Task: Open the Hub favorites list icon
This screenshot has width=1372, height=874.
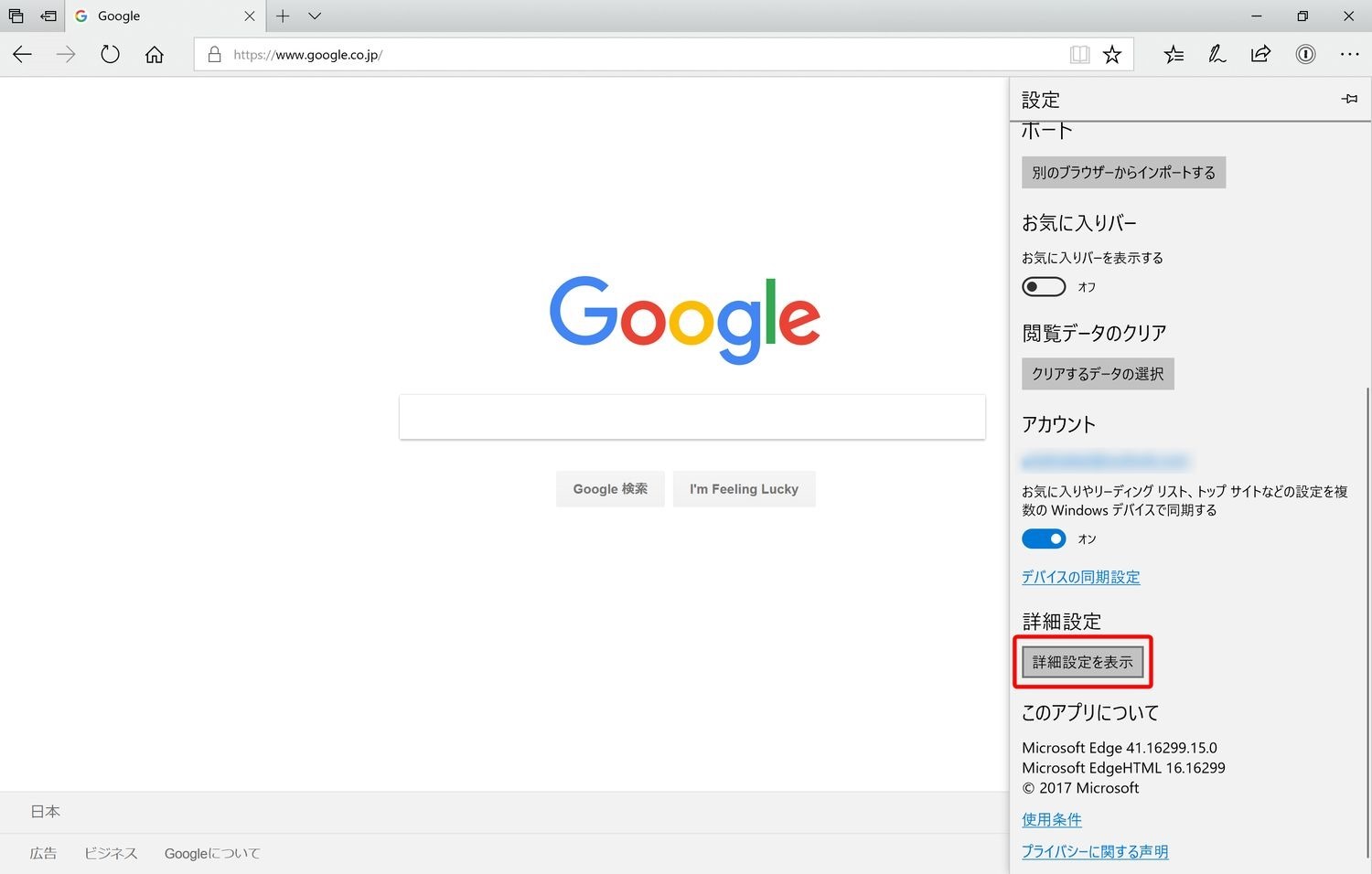Action: click(1174, 55)
